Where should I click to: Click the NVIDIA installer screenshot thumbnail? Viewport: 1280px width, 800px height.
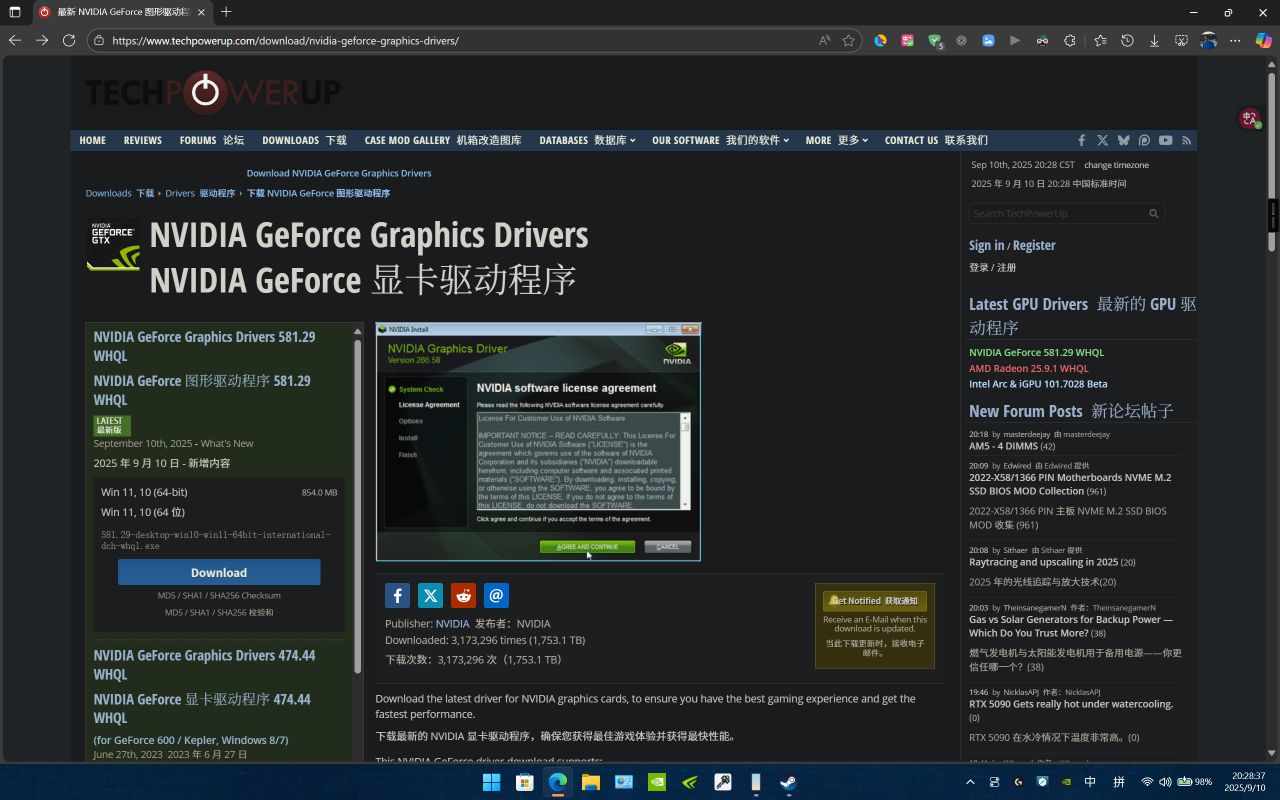(x=538, y=441)
